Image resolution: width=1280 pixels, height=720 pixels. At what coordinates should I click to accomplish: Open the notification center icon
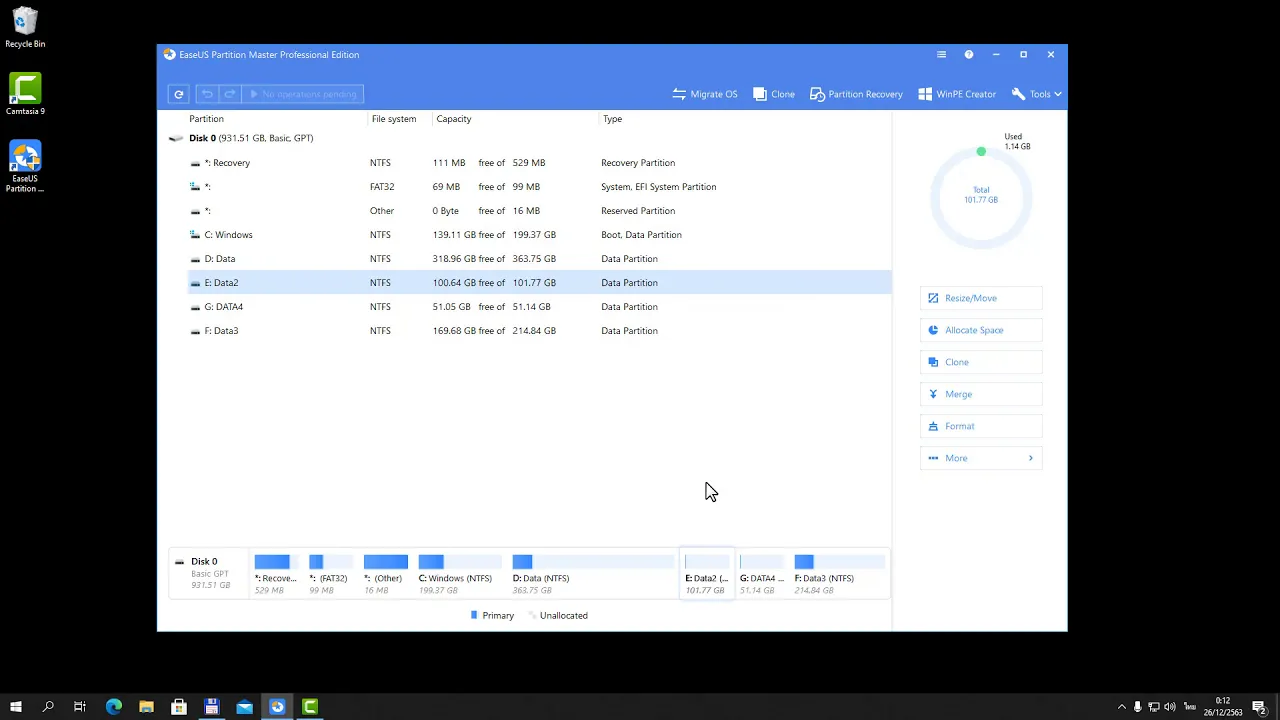click(x=1259, y=707)
